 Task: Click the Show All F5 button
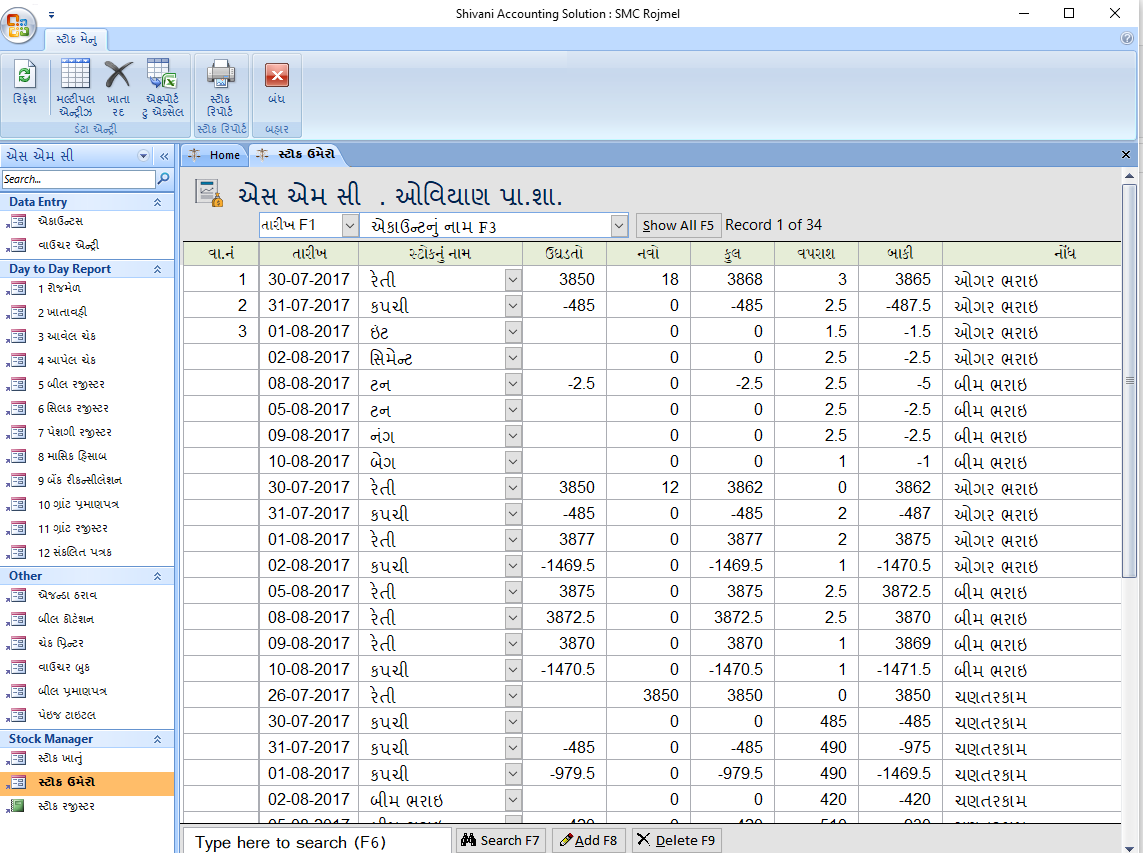(678, 225)
